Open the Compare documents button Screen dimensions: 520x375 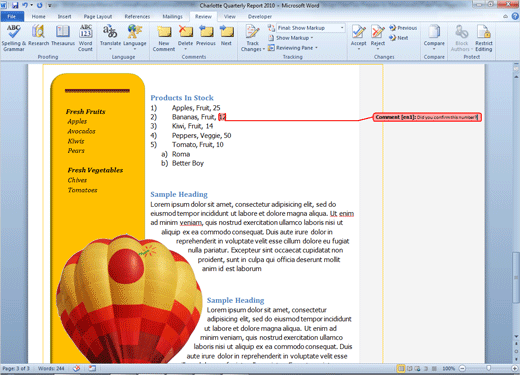coord(434,37)
